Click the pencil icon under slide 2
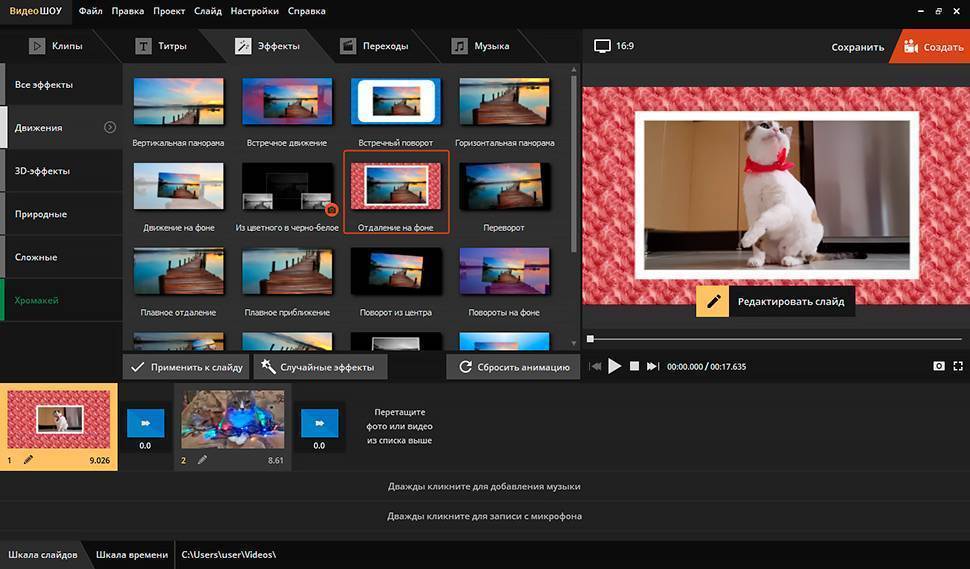 tap(202, 460)
